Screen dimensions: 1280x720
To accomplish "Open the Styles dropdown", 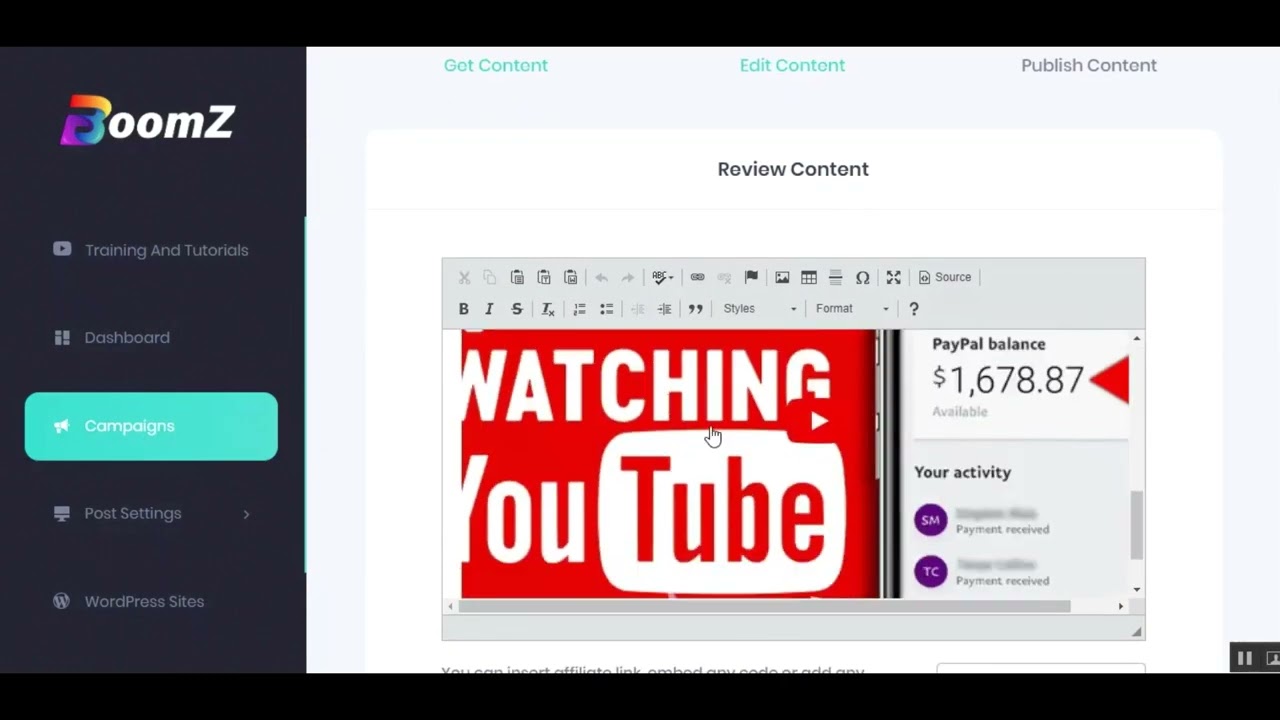I will point(760,309).
